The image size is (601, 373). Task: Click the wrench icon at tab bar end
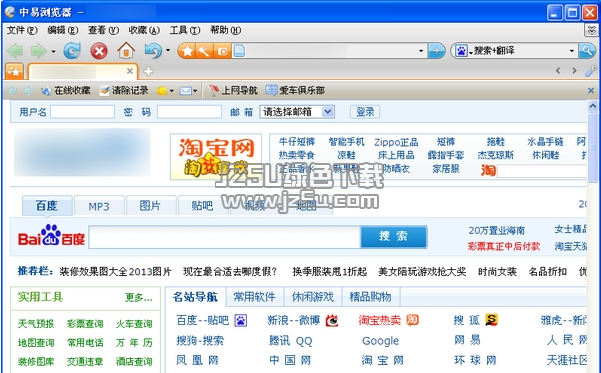590,71
